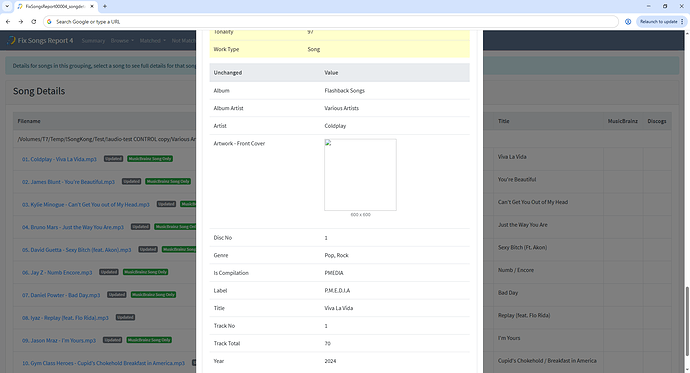Viewport: 690px width, 373px height.
Task: Click the Front Cover artwork thumbnail
Action: [360, 175]
